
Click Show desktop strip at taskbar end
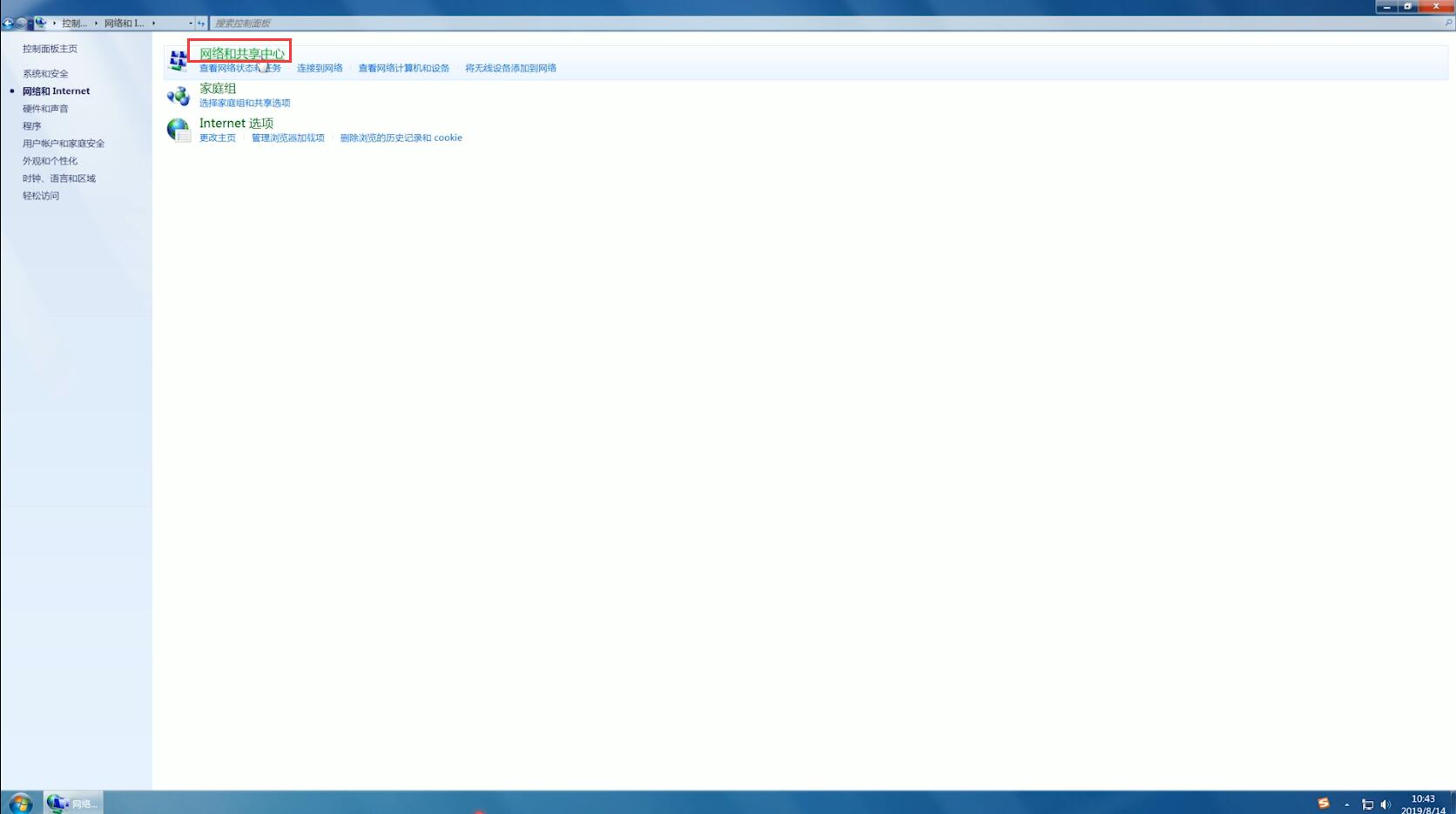pyautogui.click(x=1453, y=803)
